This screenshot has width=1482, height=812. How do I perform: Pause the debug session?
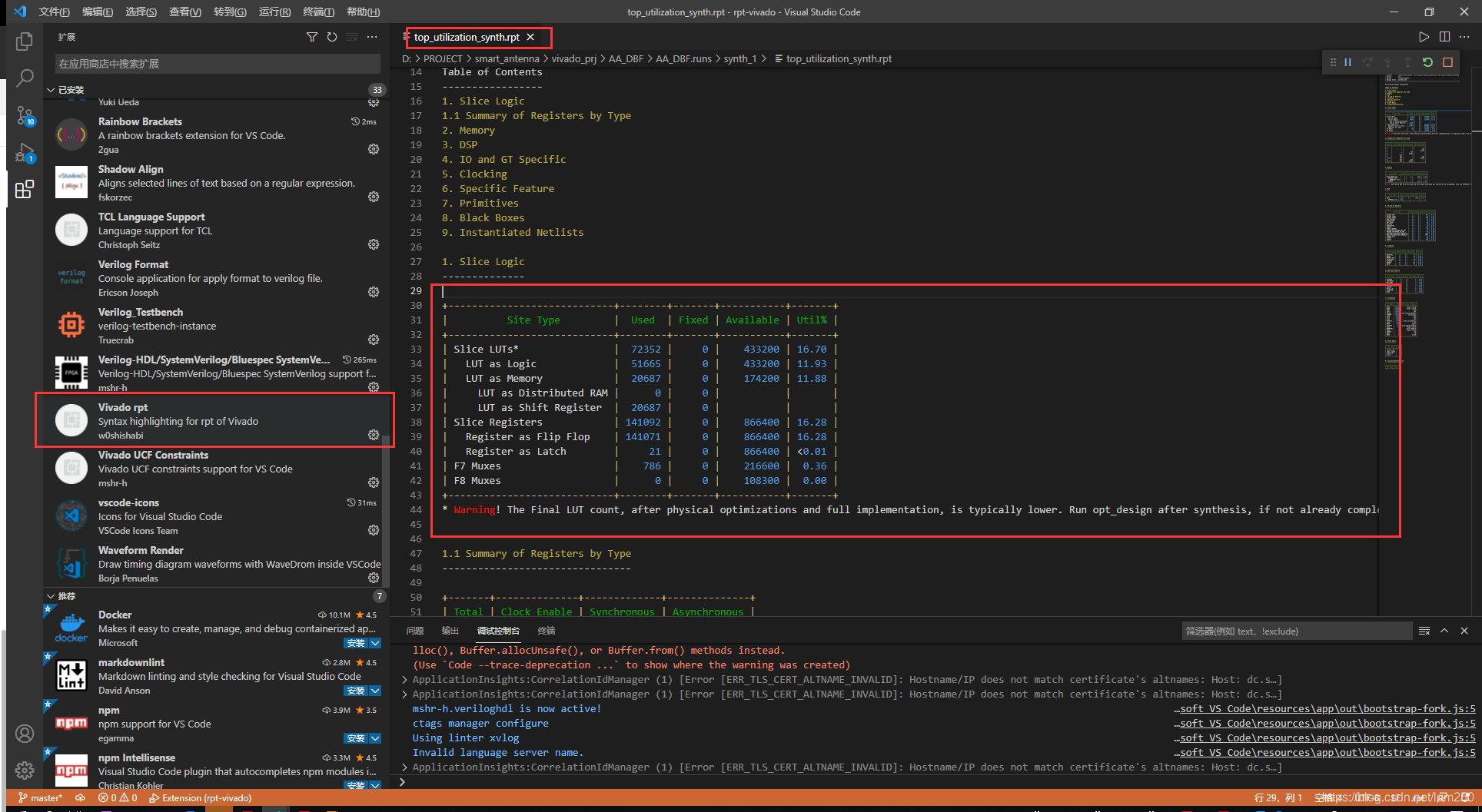pyautogui.click(x=1348, y=62)
